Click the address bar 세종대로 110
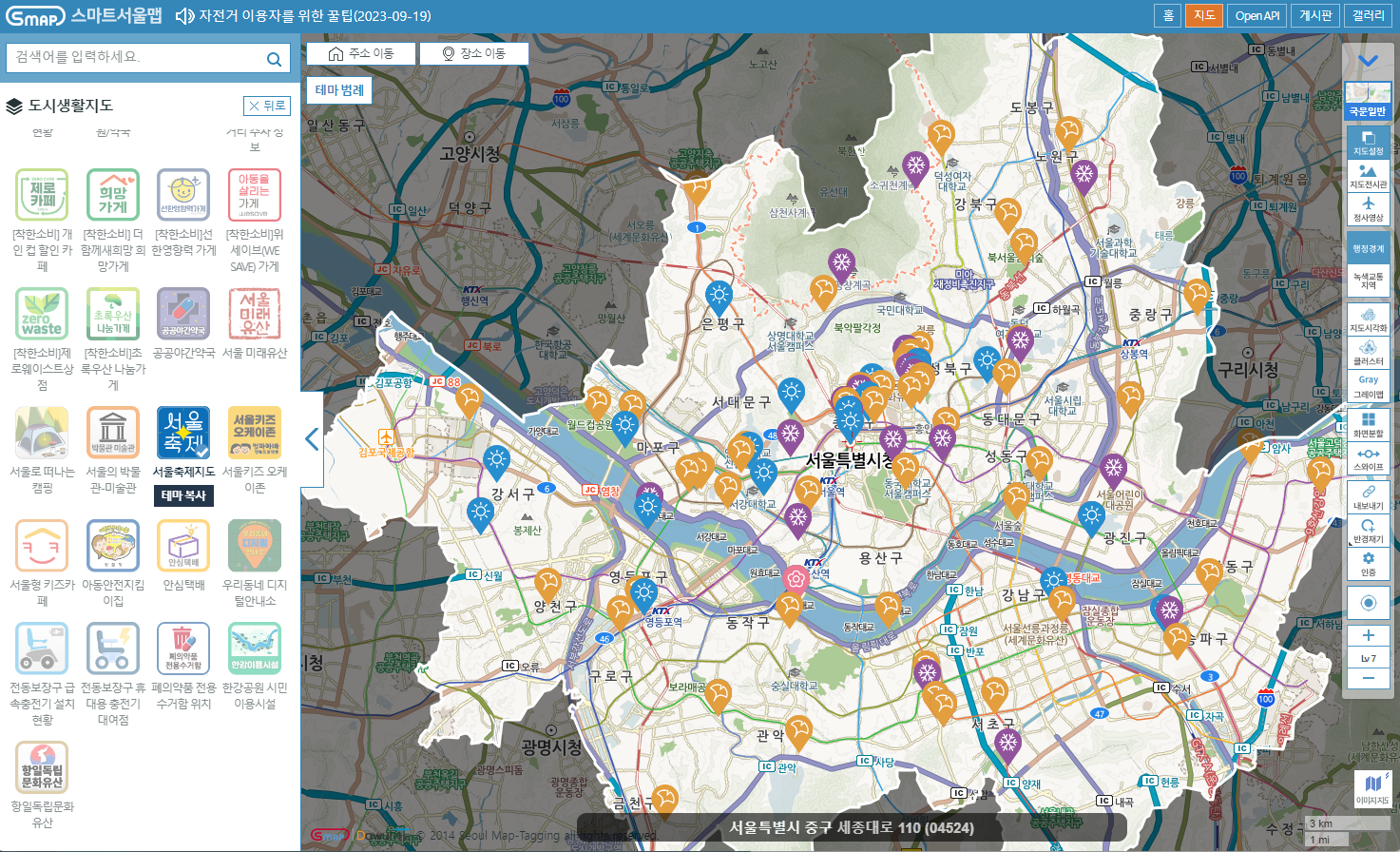Viewport: 1400px width, 852px height. (852, 827)
